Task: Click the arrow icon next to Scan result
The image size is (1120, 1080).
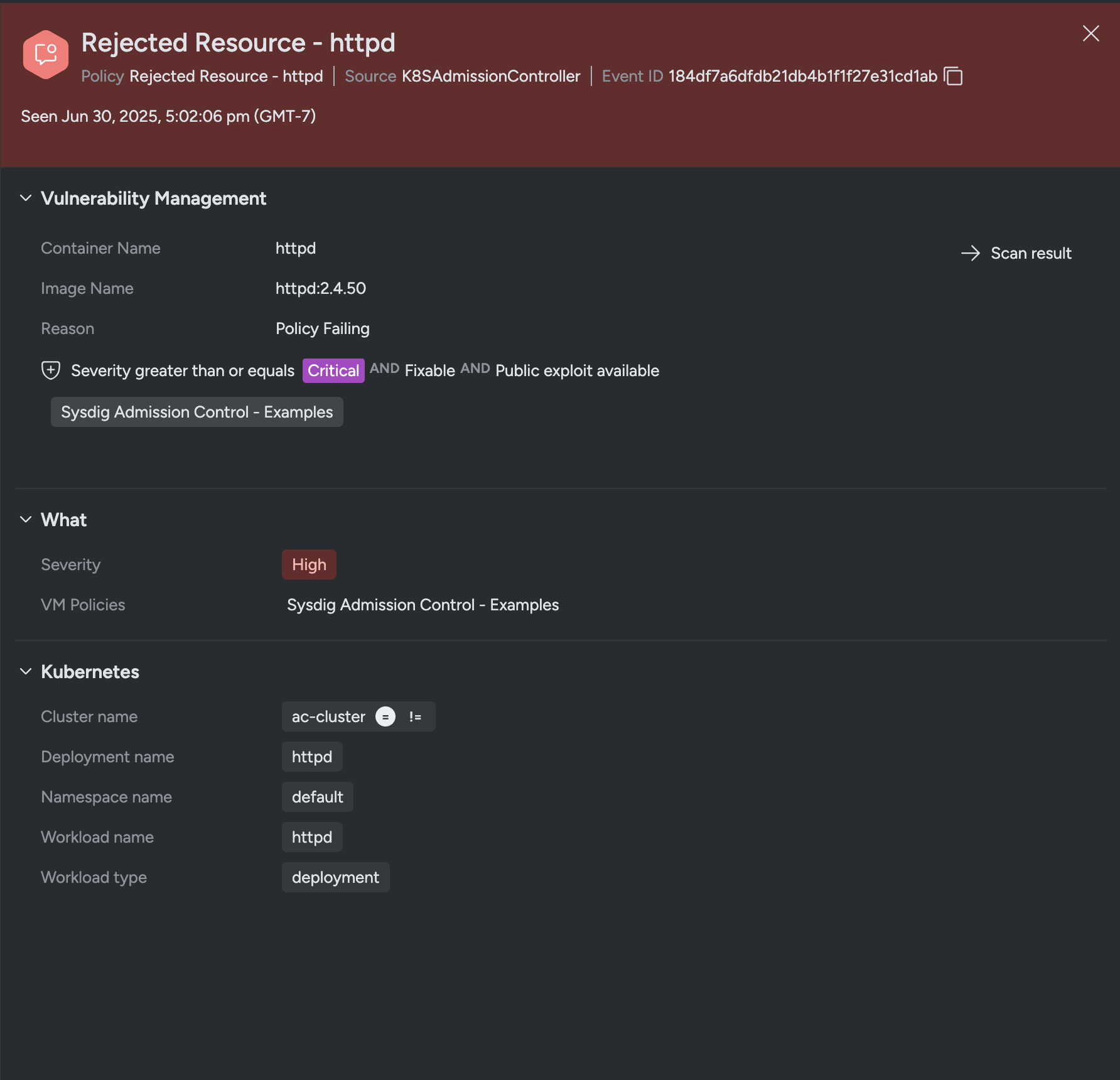Action: [x=971, y=253]
